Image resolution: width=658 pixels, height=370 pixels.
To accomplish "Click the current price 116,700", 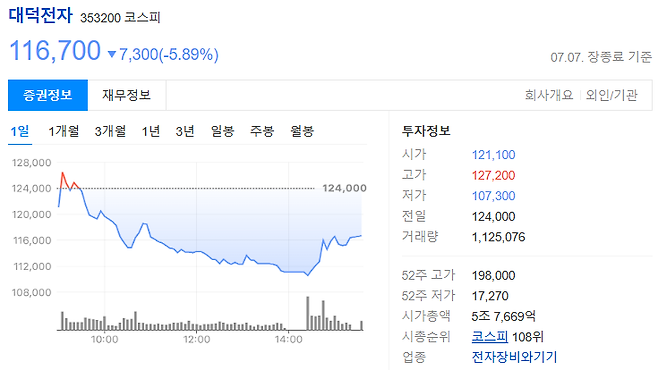I will coord(55,51).
